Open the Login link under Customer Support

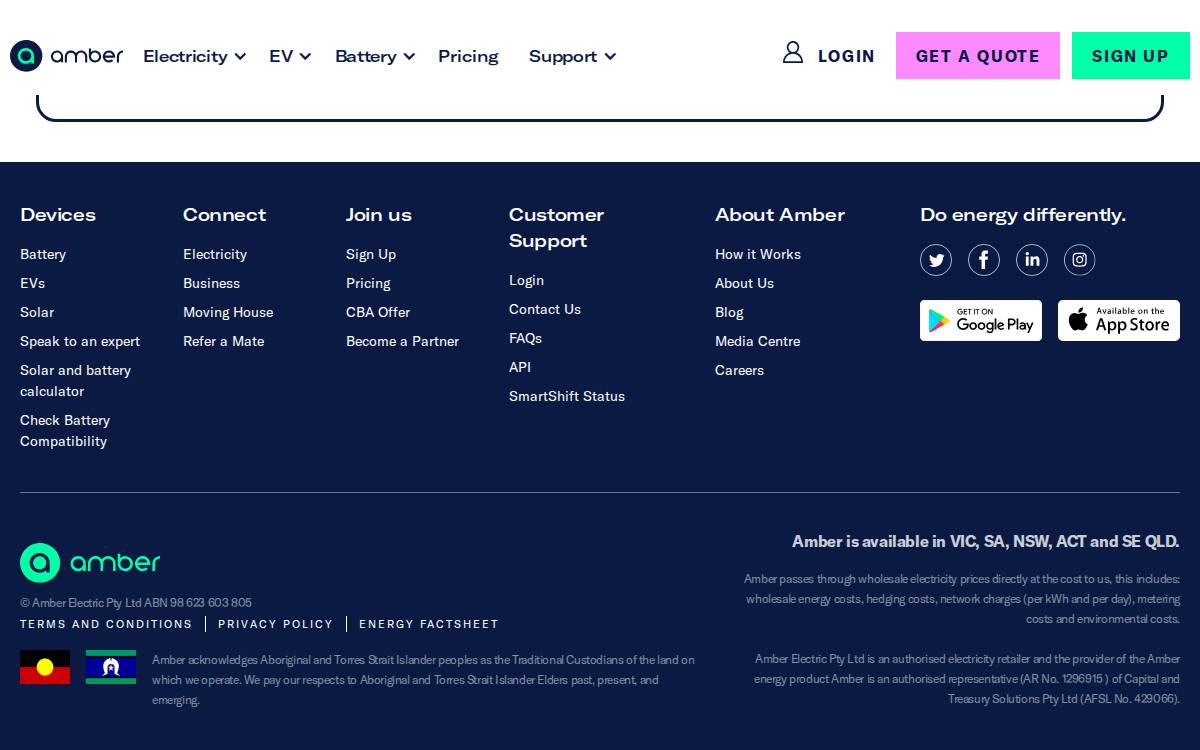point(526,280)
